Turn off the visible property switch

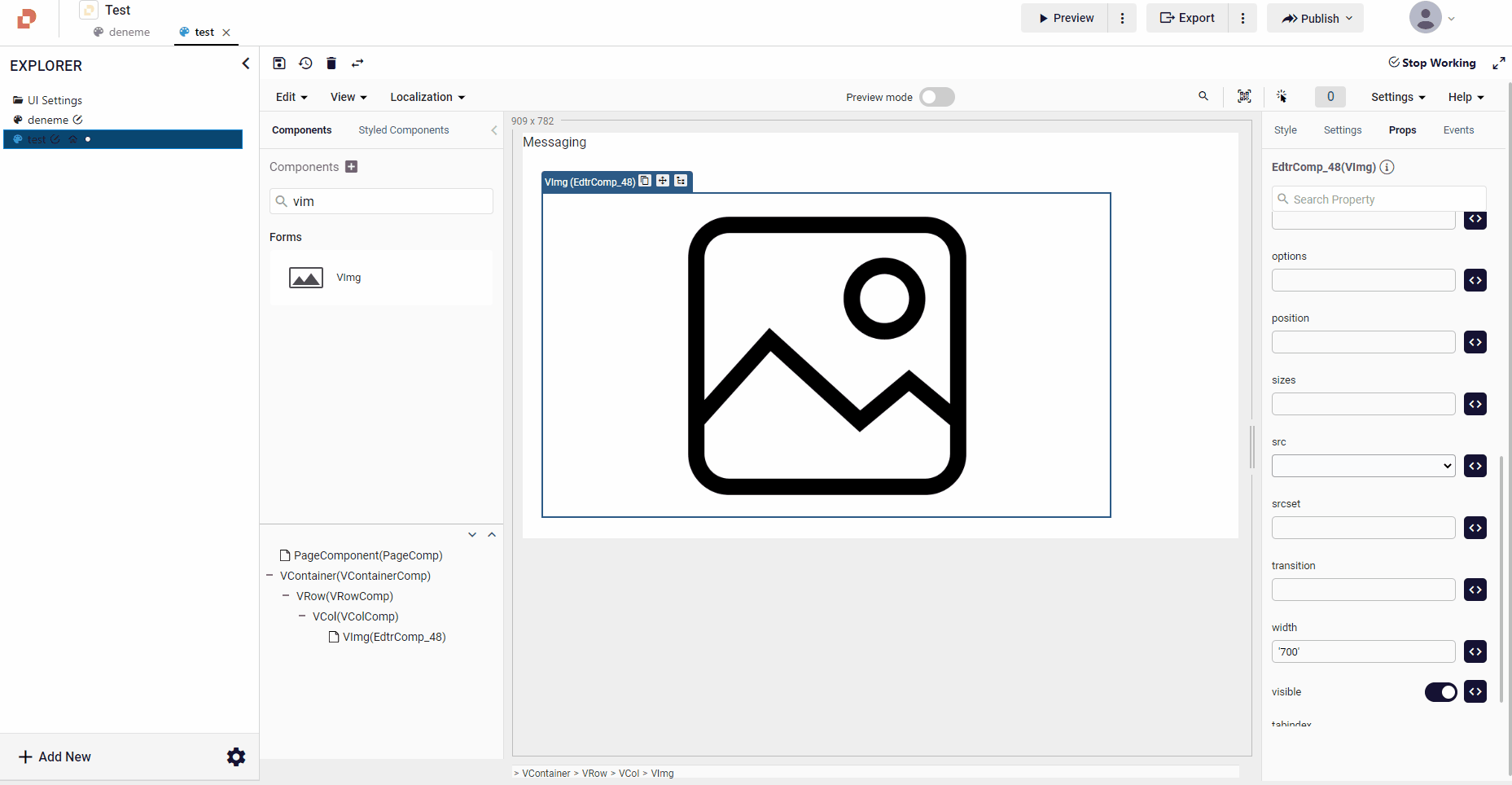(1440, 692)
